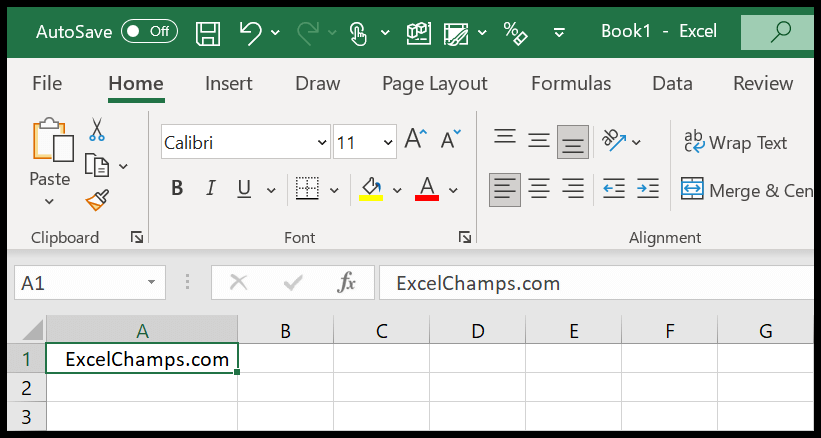Switch to the Formulas tab
Viewport: 821px width, 438px height.
pyautogui.click(x=571, y=84)
